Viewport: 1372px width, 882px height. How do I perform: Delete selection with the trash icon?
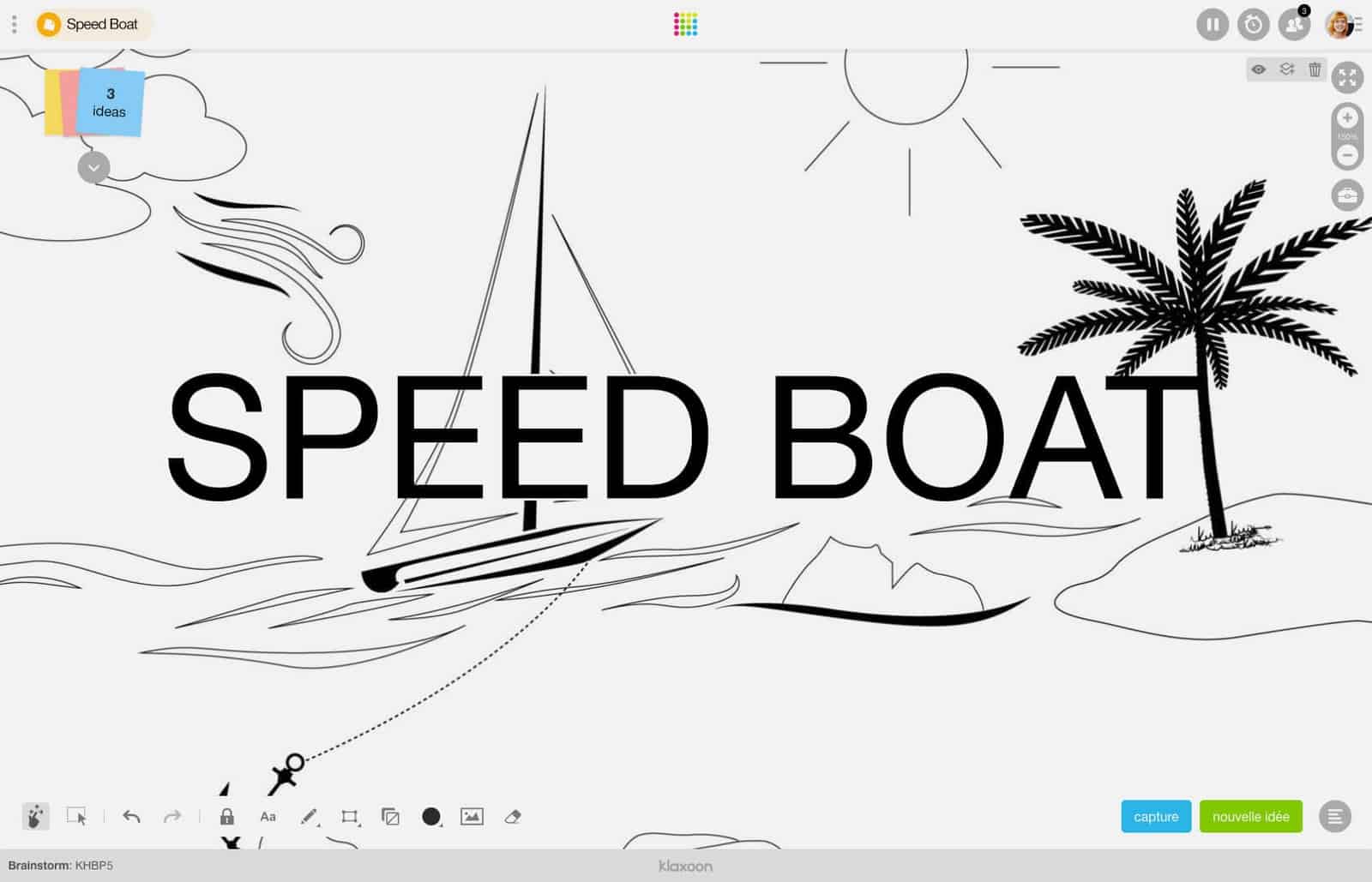1316,70
